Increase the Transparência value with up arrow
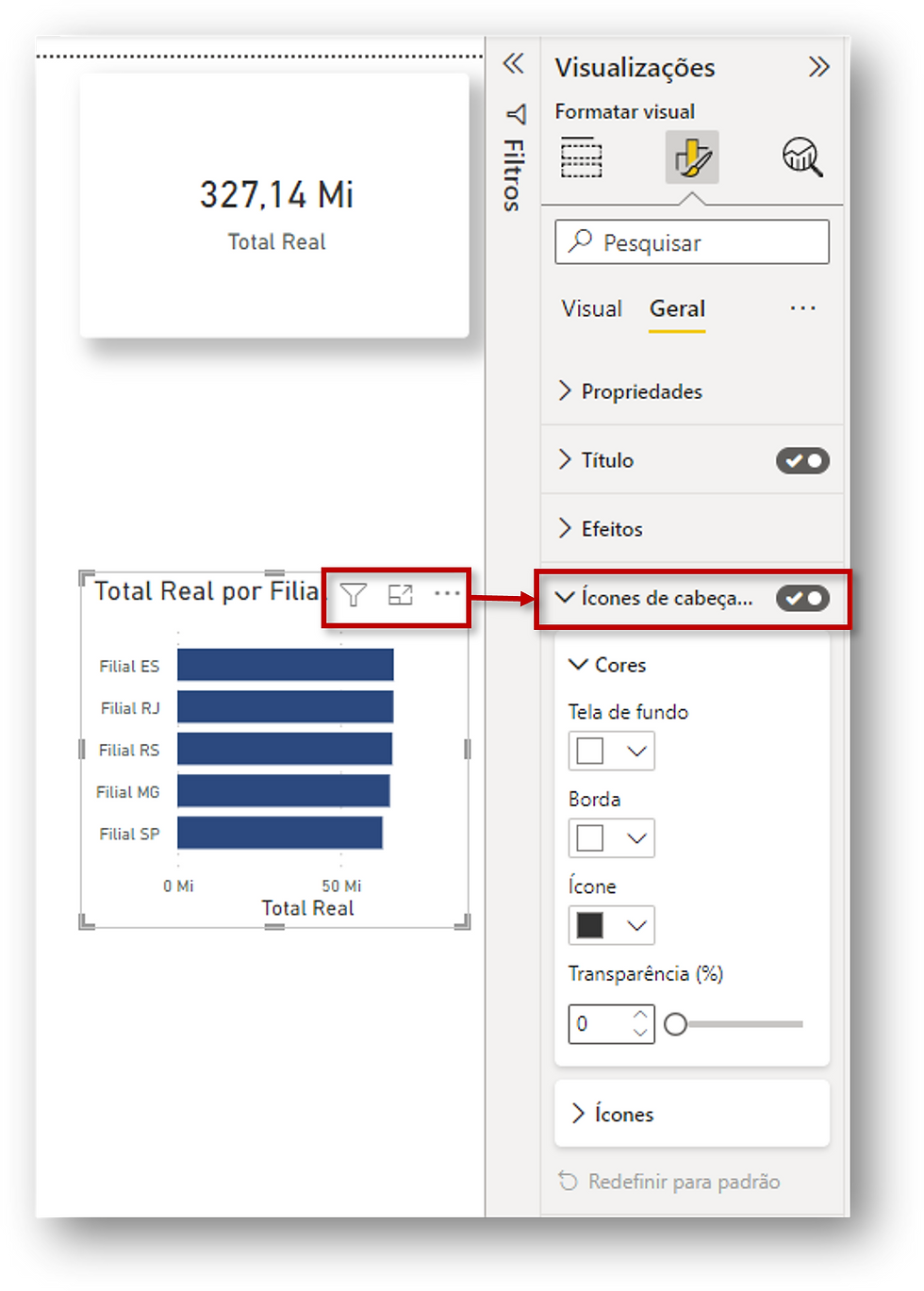Screen dimensions: 924x1291 pos(641,1016)
